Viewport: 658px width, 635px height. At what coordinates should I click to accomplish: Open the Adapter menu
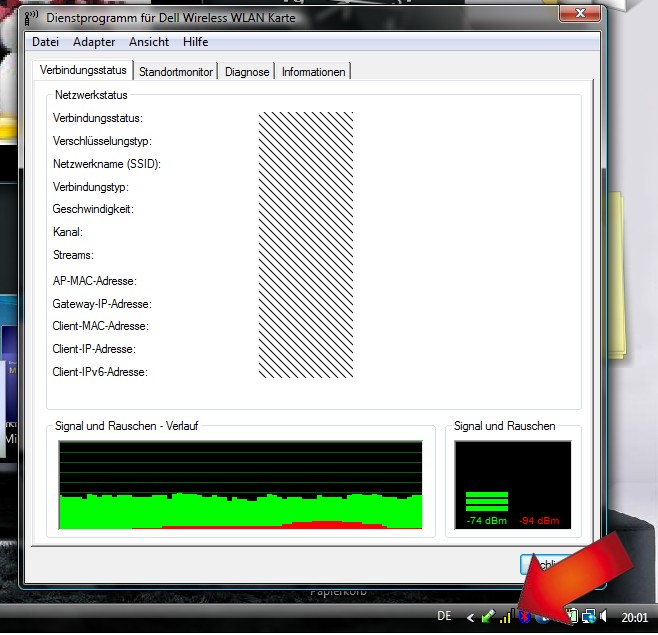pyautogui.click(x=94, y=42)
